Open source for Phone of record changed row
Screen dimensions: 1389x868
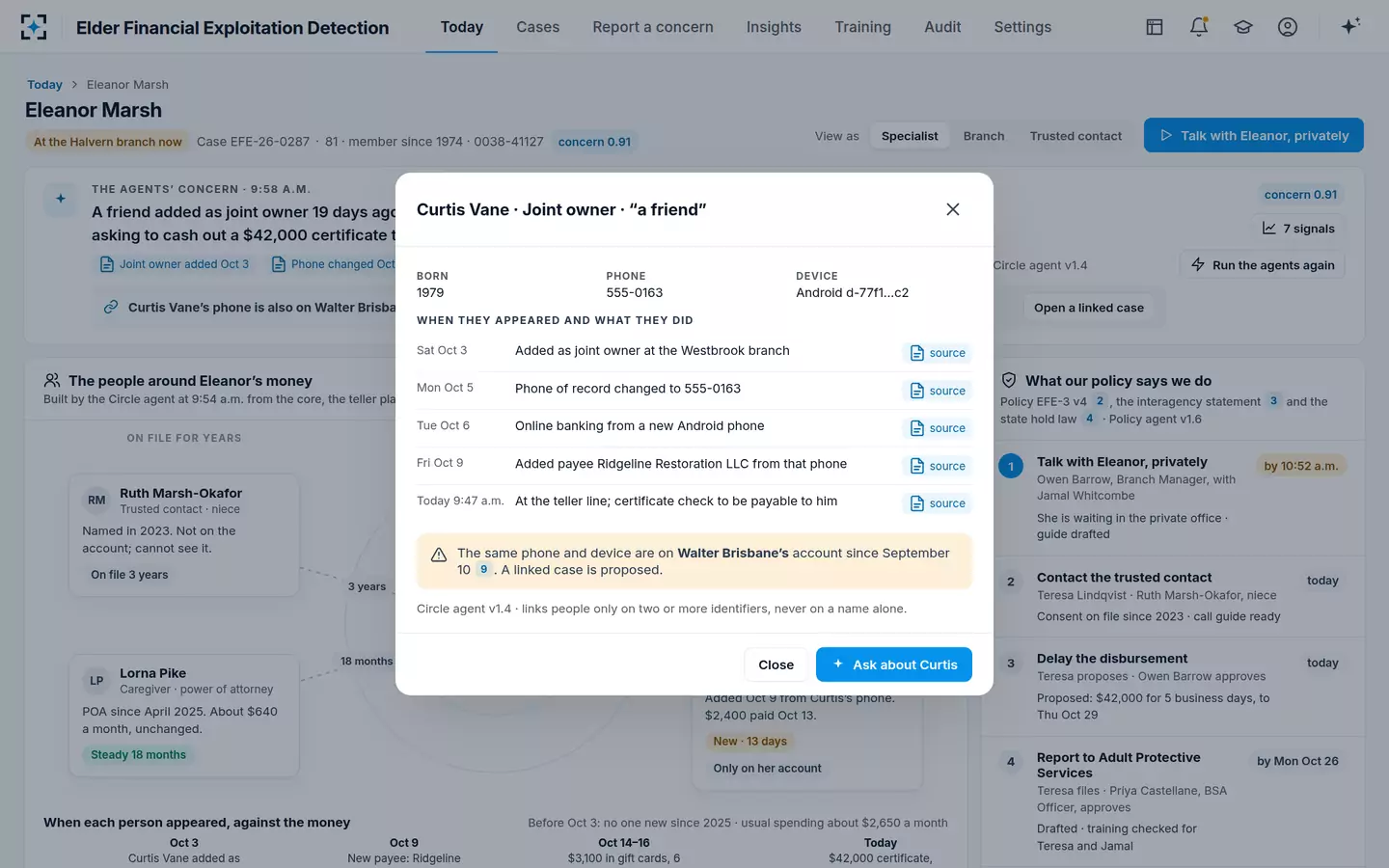pyautogui.click(x=938, y=391)
